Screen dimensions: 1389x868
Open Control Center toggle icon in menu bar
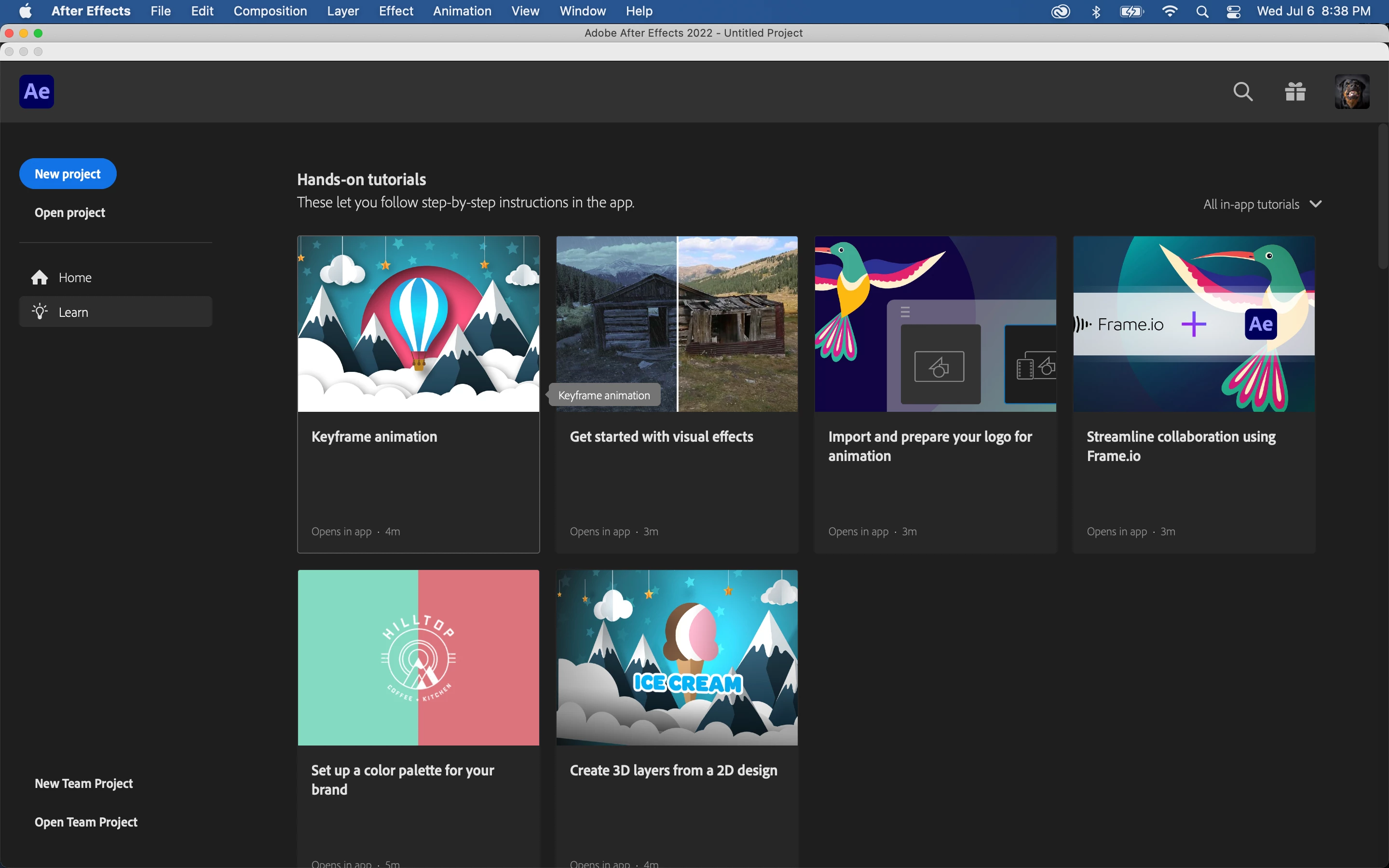[x=1233, y=12]
